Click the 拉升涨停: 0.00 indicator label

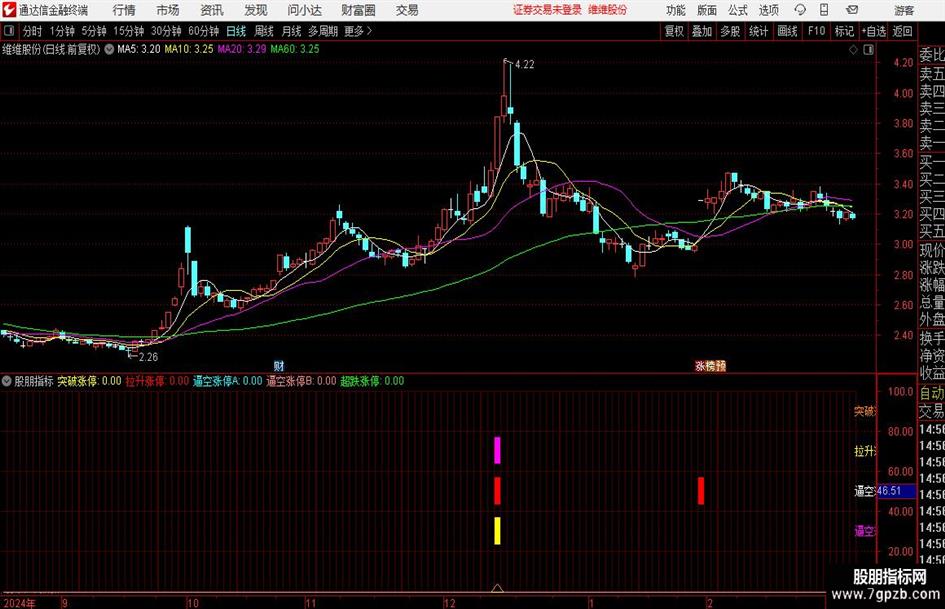(157, 381)
